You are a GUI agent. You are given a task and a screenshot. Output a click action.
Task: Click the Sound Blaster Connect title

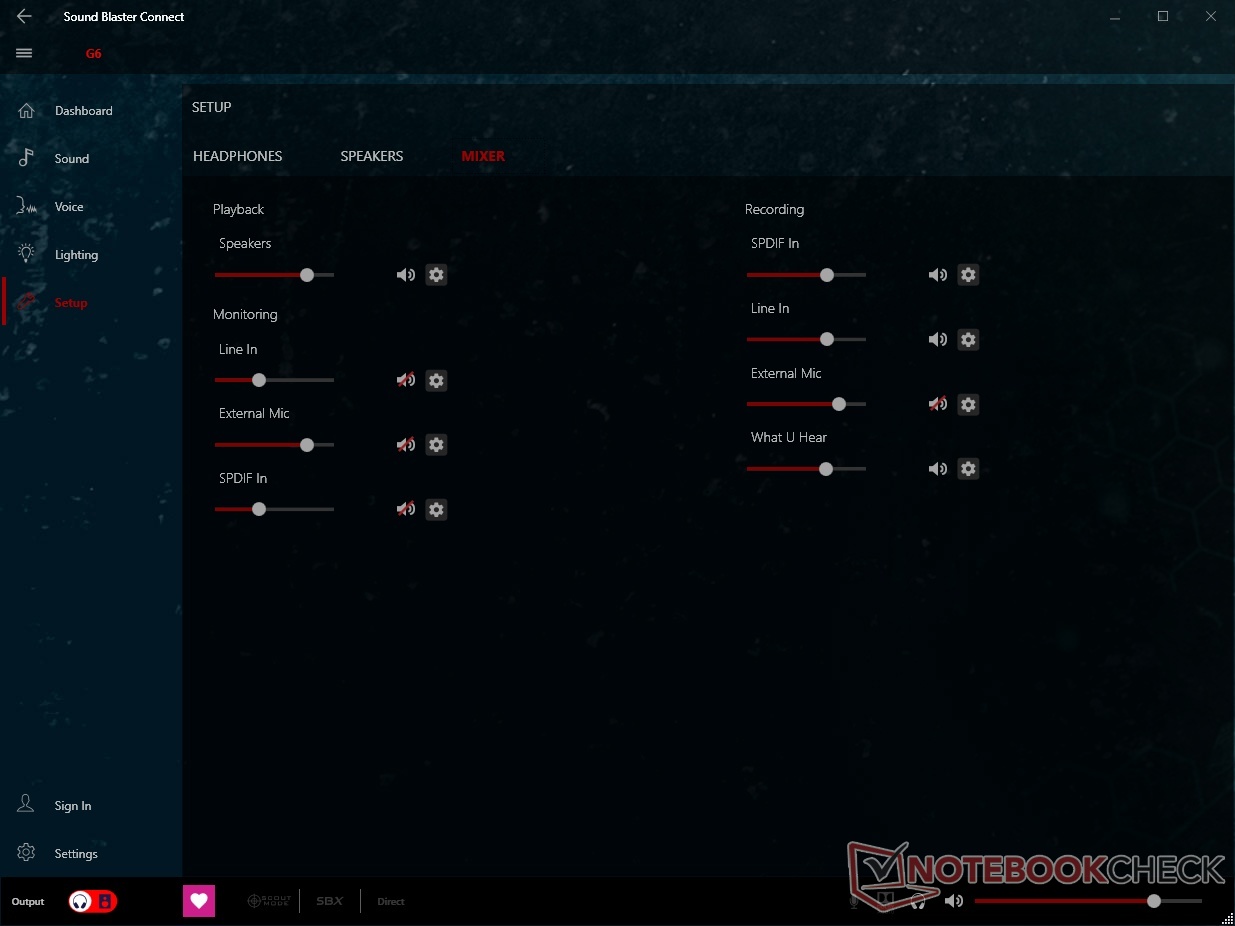pyautogui.click(x=124, y=17)
